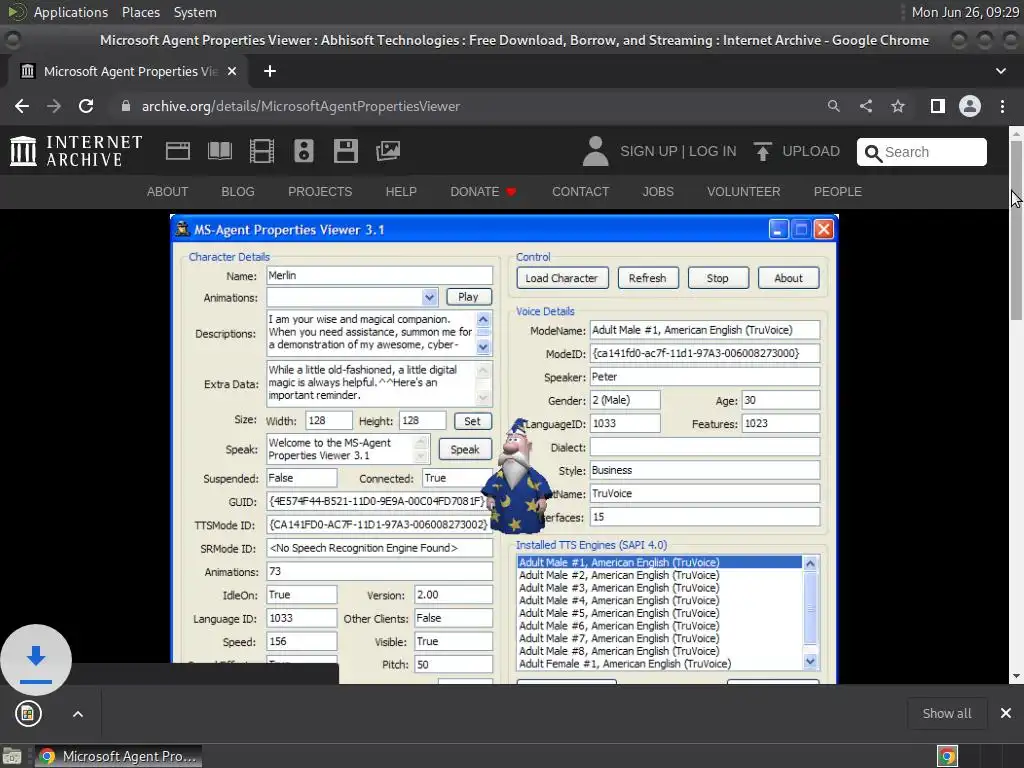The image size is (1024, 768).
Task: Open the VOLUNTEER nav link
Action: [x=743, y=191]
